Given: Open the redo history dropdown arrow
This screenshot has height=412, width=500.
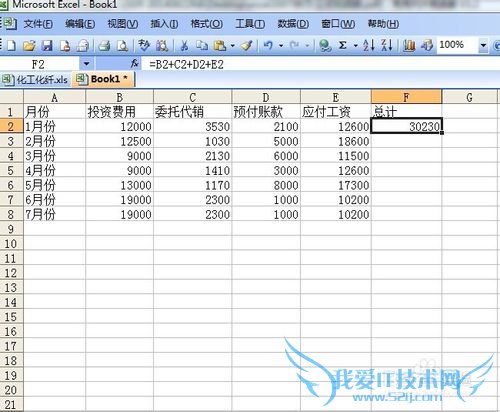Looking at the screenshot, I should [x=307, y=45].
